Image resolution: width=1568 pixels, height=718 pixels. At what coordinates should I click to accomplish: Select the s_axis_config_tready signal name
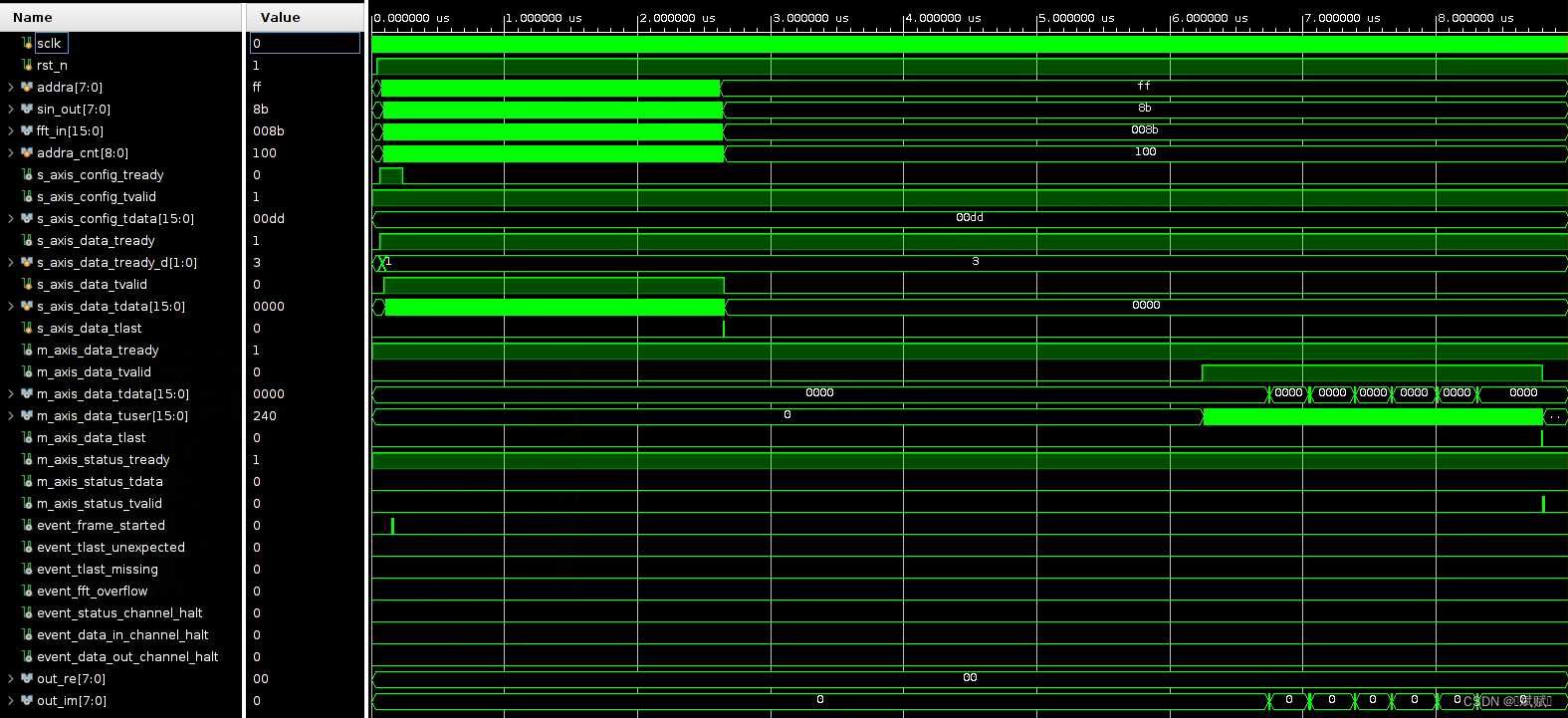(x=101, y=175)
